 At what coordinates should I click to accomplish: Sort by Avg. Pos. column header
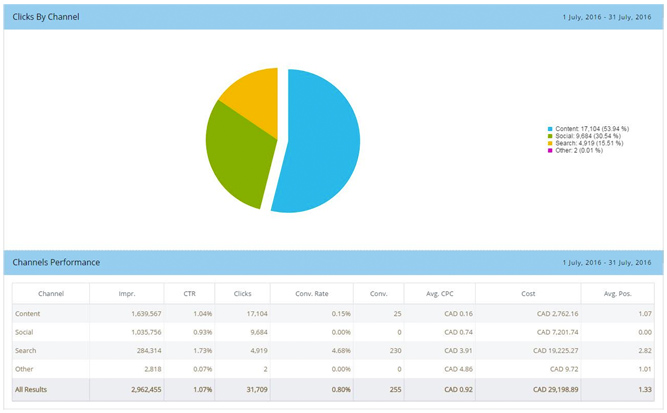618,293
